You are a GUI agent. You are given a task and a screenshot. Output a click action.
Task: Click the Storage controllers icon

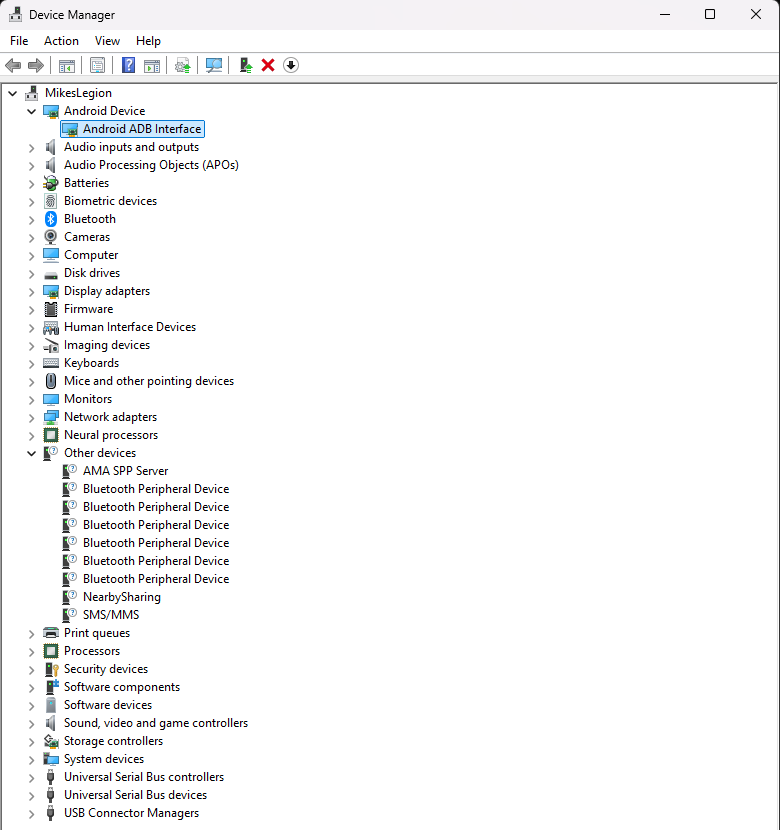pyautogui.click(x=51, y=741)
